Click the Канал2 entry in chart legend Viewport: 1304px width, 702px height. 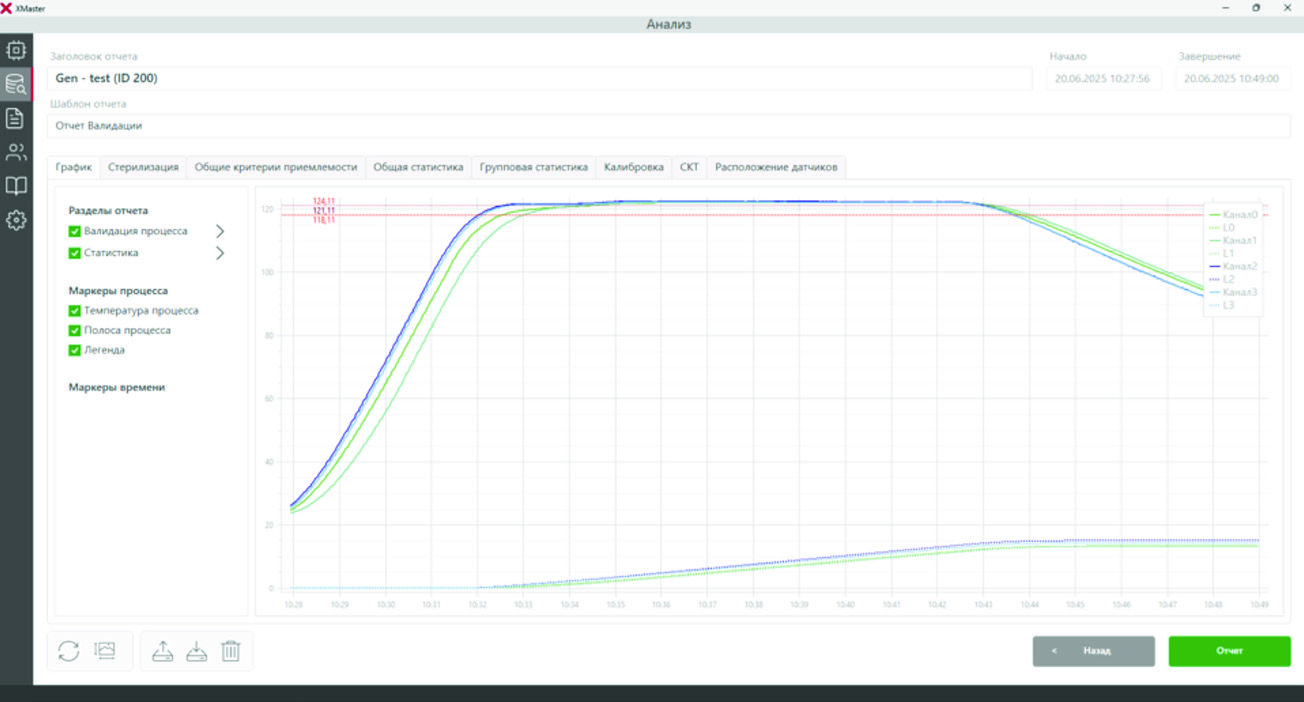click(1239, 266)
